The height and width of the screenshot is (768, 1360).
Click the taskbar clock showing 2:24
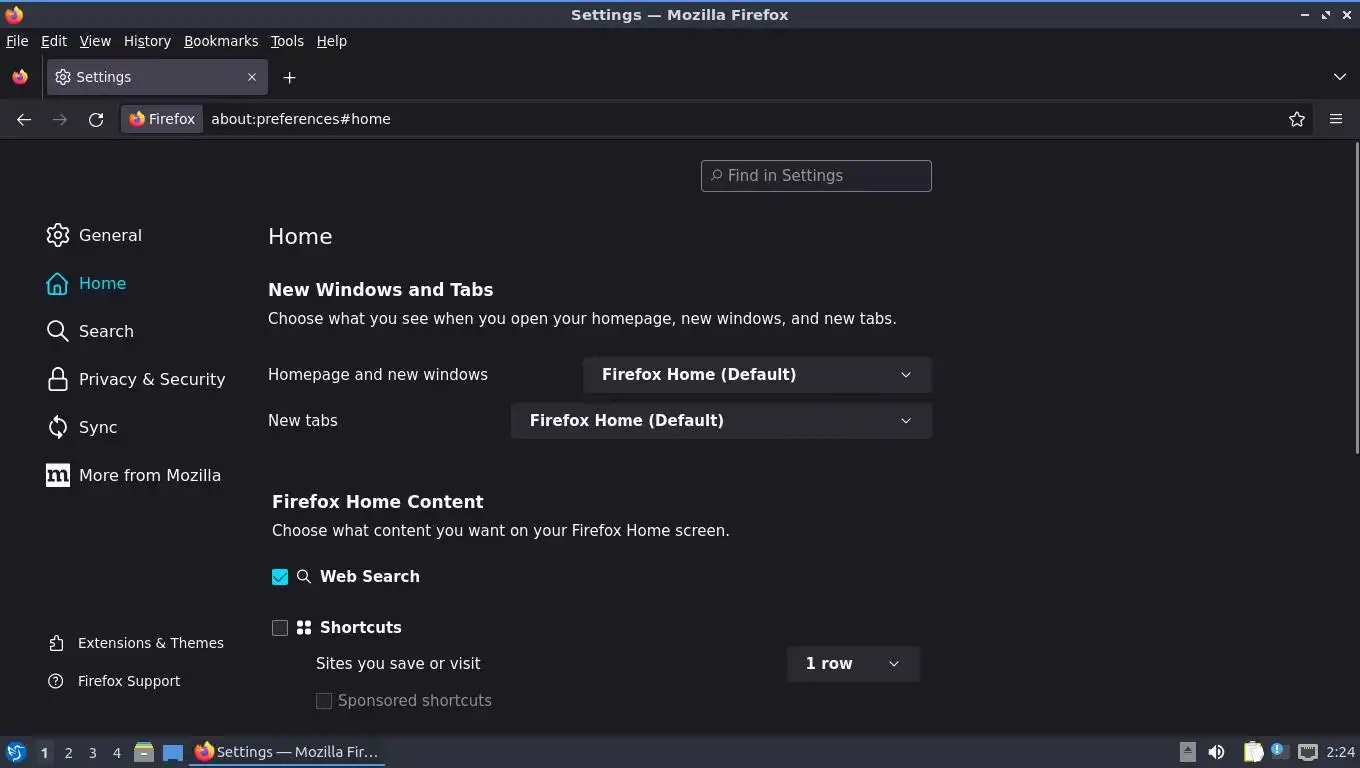(1340, 752)
